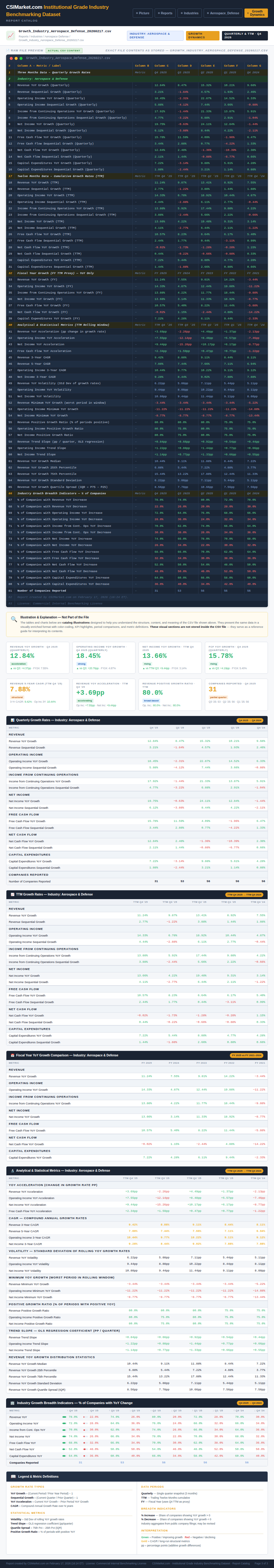Click the QUARTERLY & TTM Q4 2025 badge

point(245,35)
